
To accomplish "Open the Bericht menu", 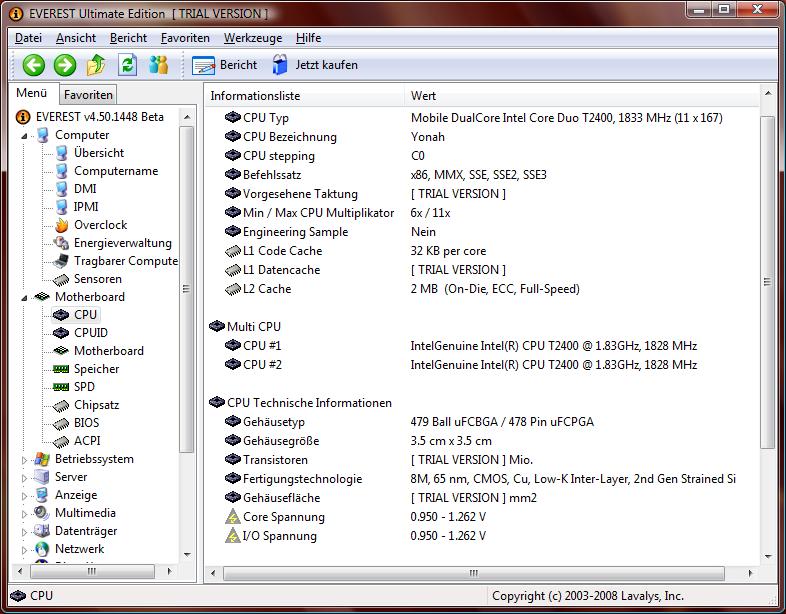I will click(128, 38).
